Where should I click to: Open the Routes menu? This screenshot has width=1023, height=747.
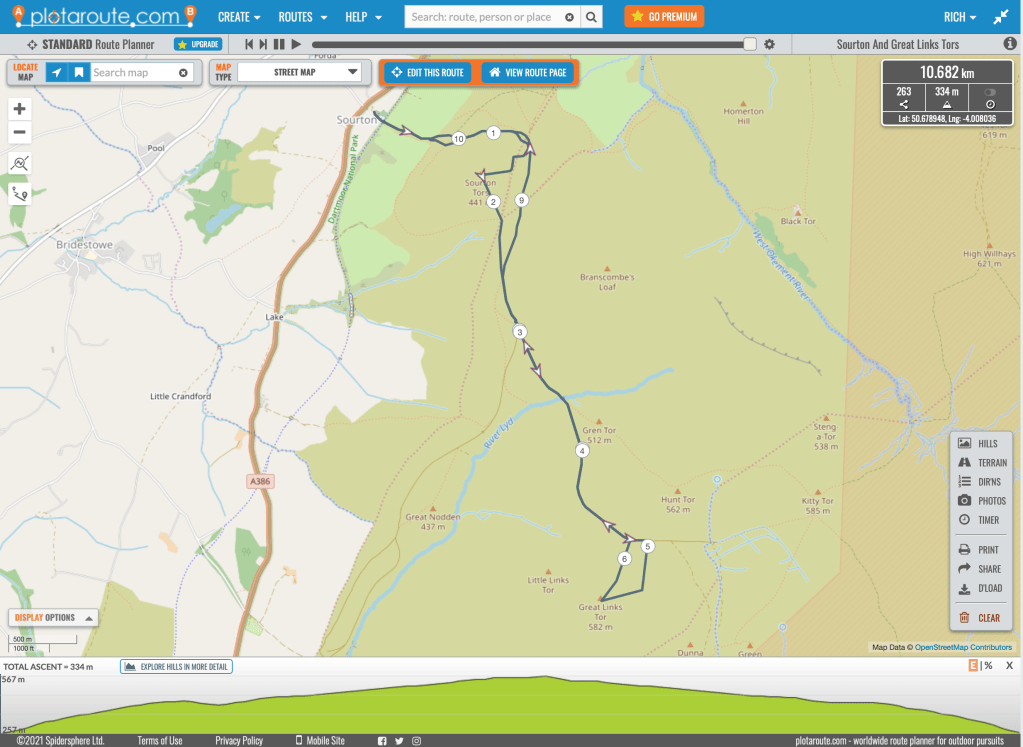[301, 17]
